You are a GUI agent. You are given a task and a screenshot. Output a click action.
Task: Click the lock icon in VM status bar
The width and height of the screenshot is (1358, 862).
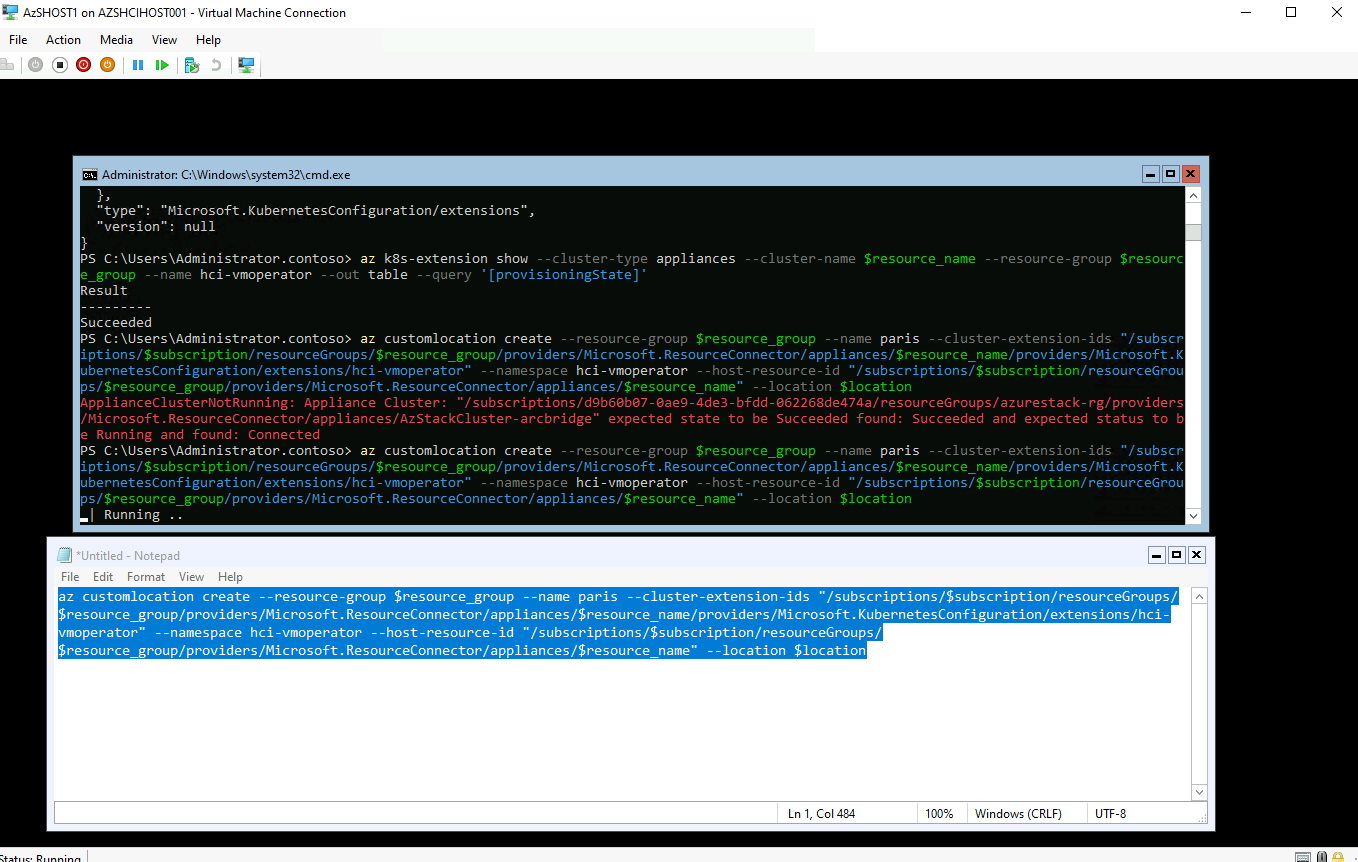click(x=1340, y=857)
